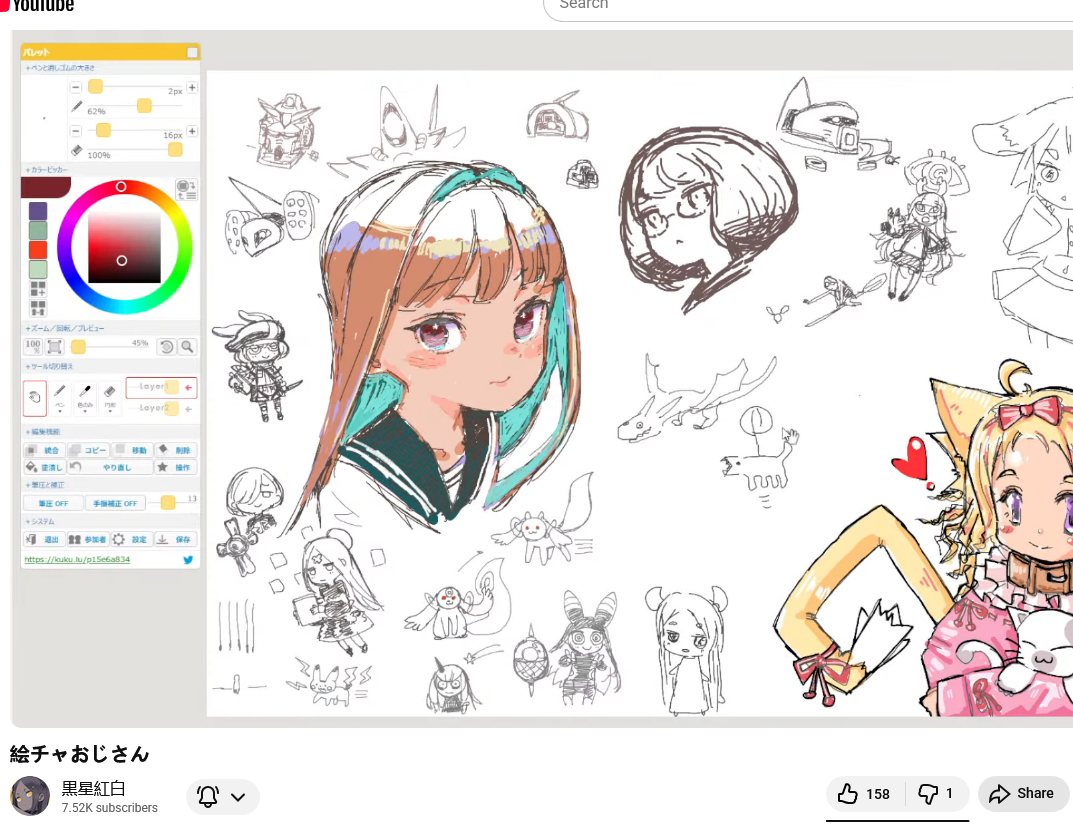Image resolution: width=1073 pixels, height=825 pixels.
Task: Open the 黒星紅白 channel name
Action: click(x=93, y=789)
